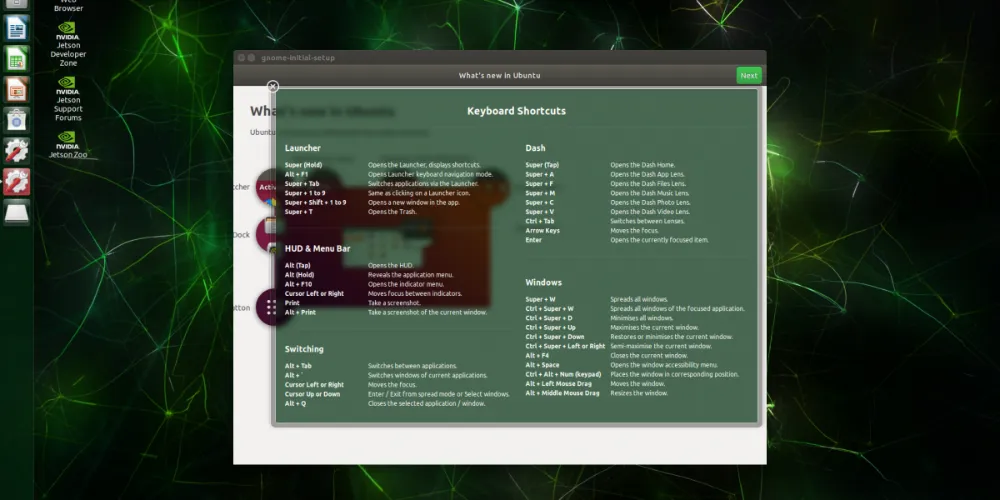Screen dimensions: 1000x500
Task: Click the Keyboard Shortcuts heading
Action: [x=516, y=111]
